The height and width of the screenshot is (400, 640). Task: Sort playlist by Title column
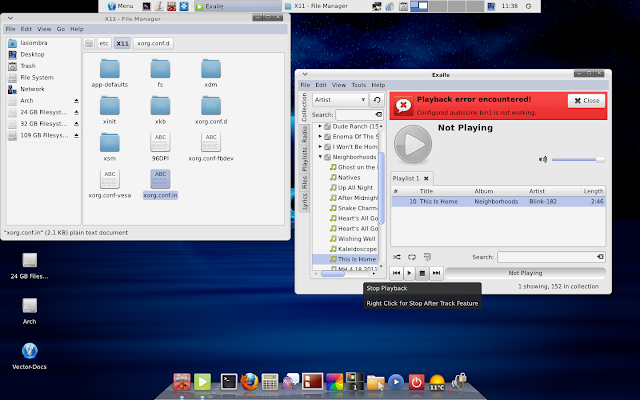[x=444, y=191]
